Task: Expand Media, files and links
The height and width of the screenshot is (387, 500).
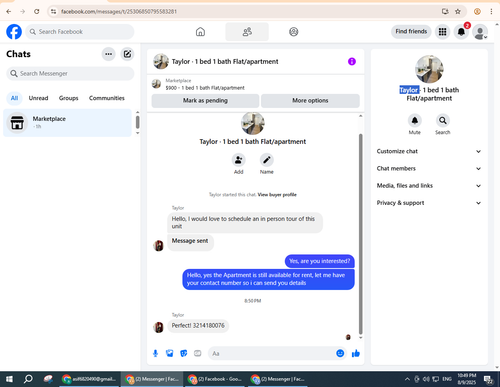Action: click(x=429, y=186)
